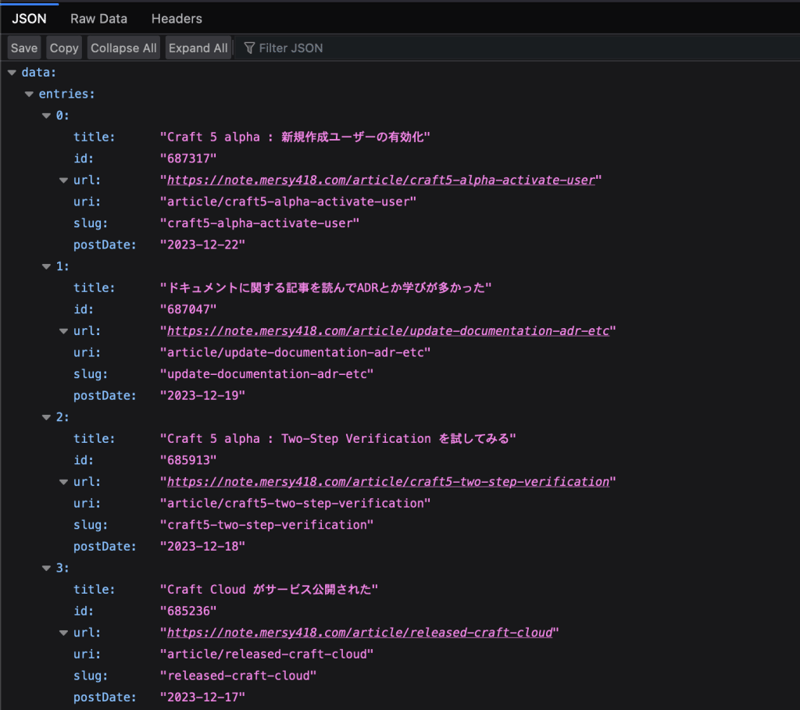Screen dimensions: 800x710
Task: Toggle the url arrow in entry 0
Action: point(64,181)
